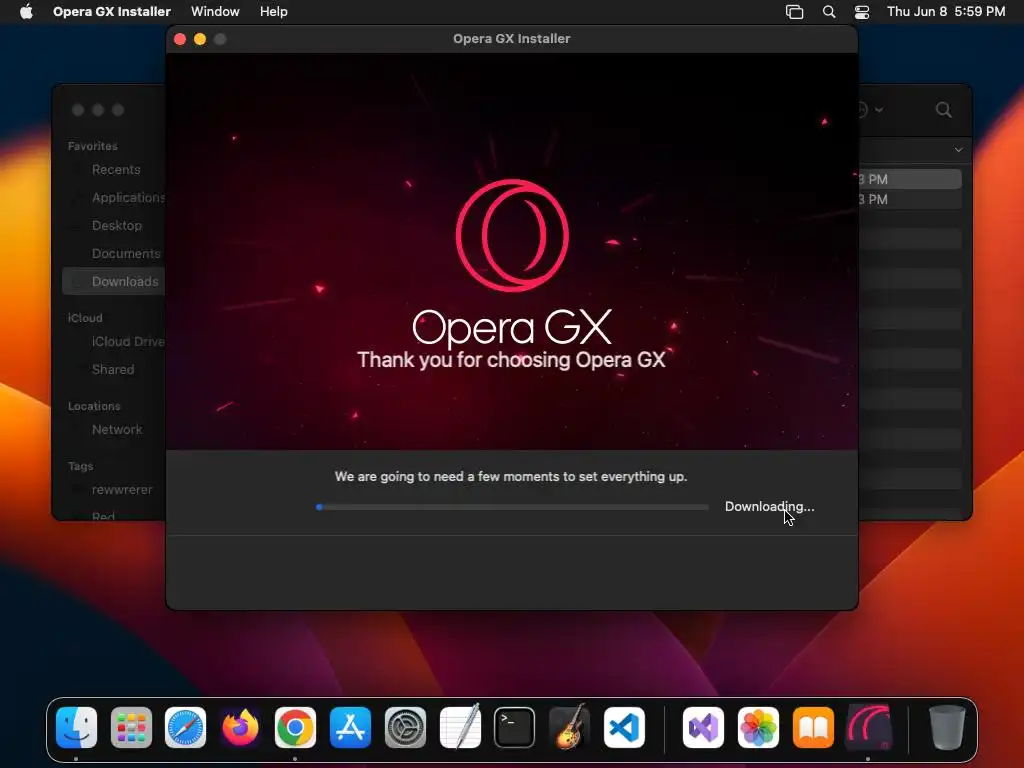Open System Settings from the Dock

[405, 728]
